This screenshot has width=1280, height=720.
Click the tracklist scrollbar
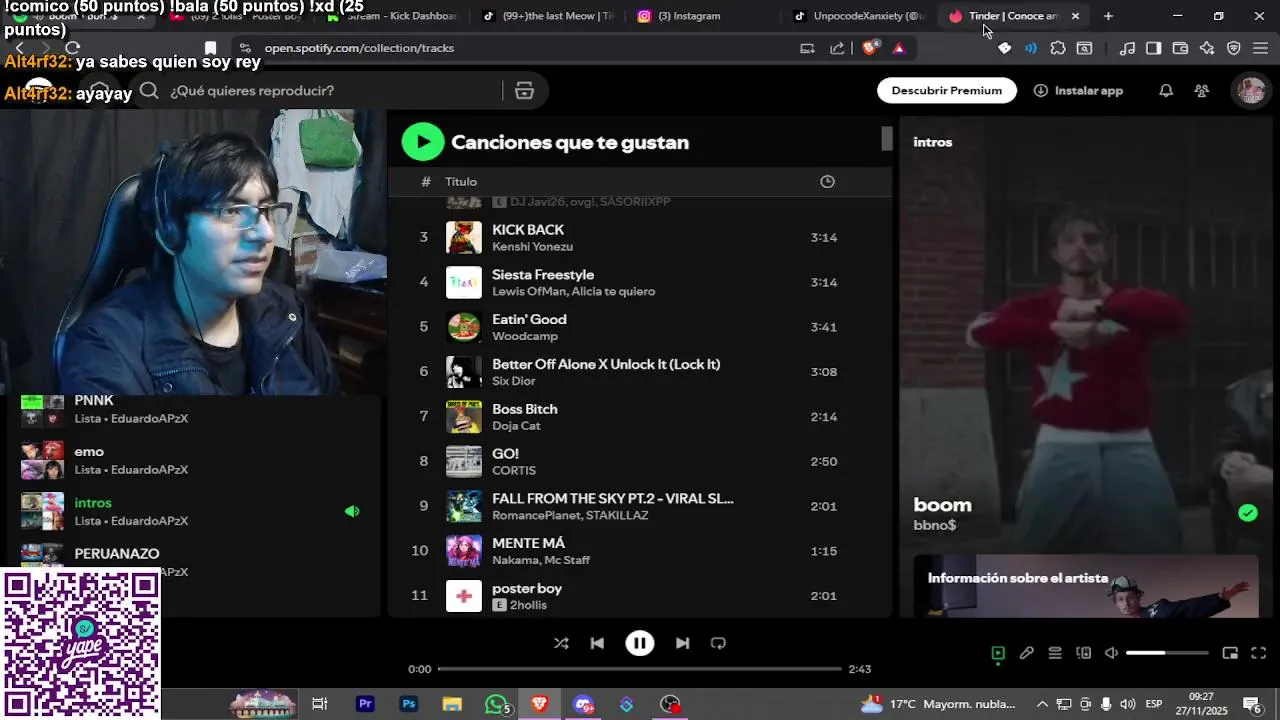point(886,139)
